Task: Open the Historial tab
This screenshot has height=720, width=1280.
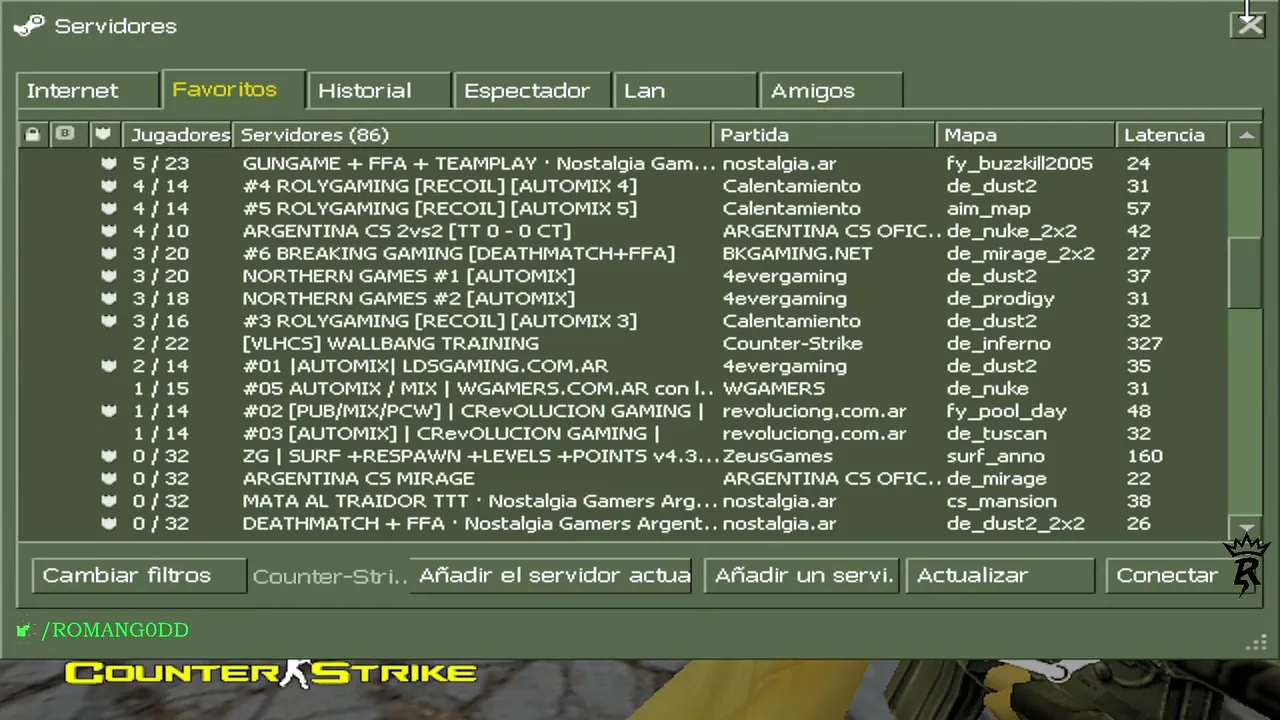Action: tap(378, 90)
